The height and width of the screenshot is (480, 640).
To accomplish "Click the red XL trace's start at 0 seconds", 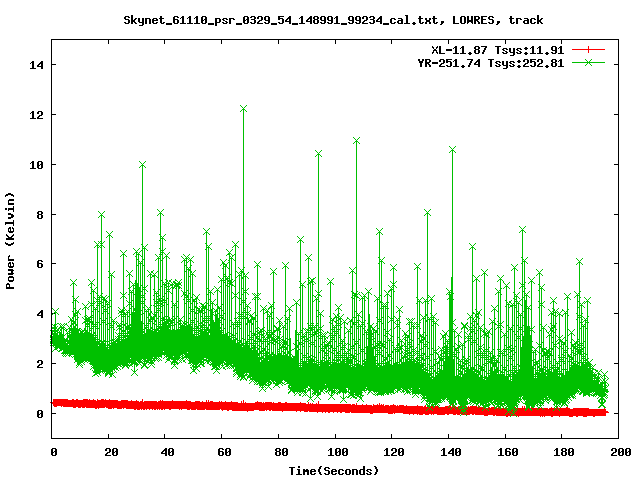I will (x=54, y=403).
